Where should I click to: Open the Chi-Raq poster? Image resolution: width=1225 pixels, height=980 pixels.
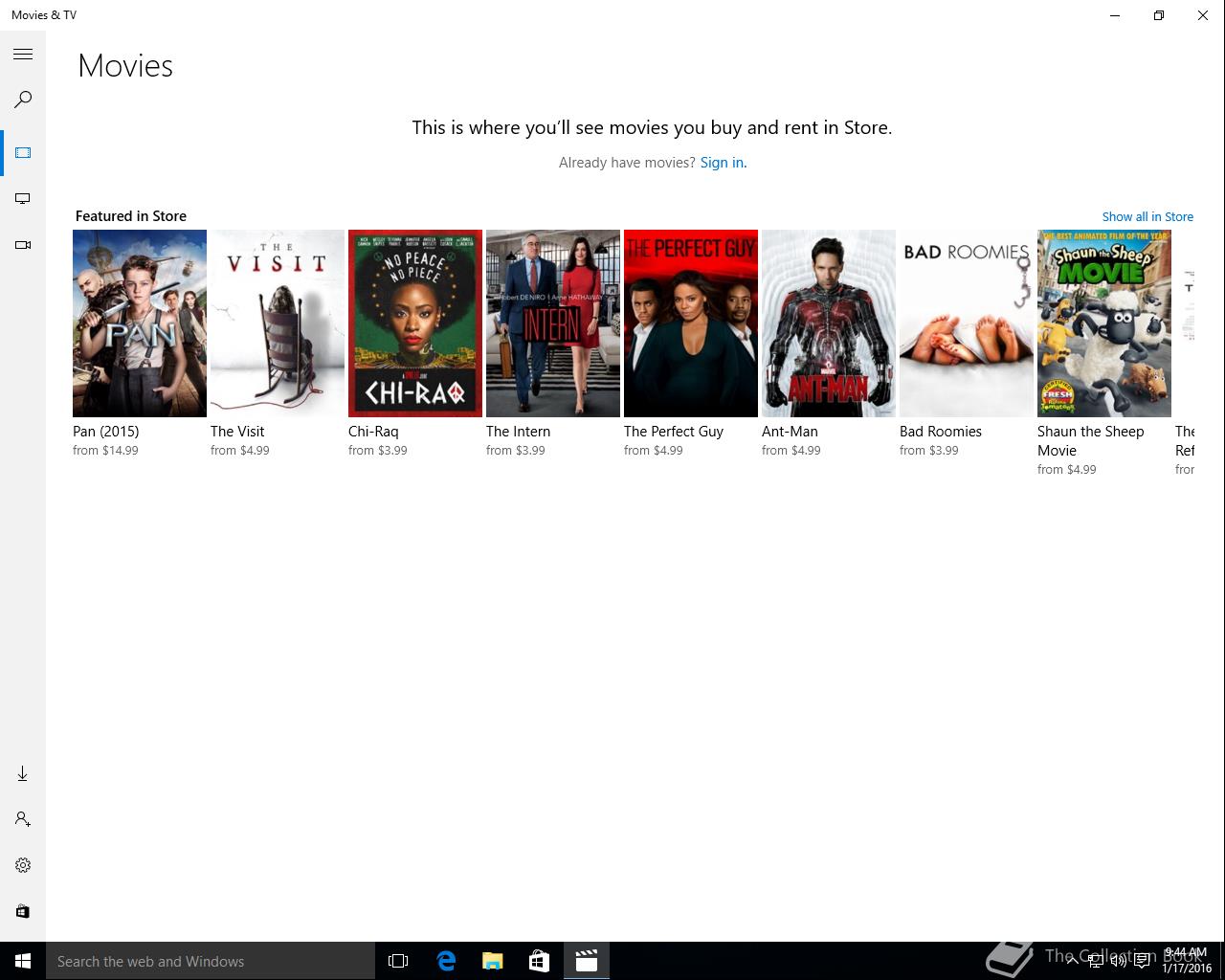pyautogui.click(x=415, y=323)
